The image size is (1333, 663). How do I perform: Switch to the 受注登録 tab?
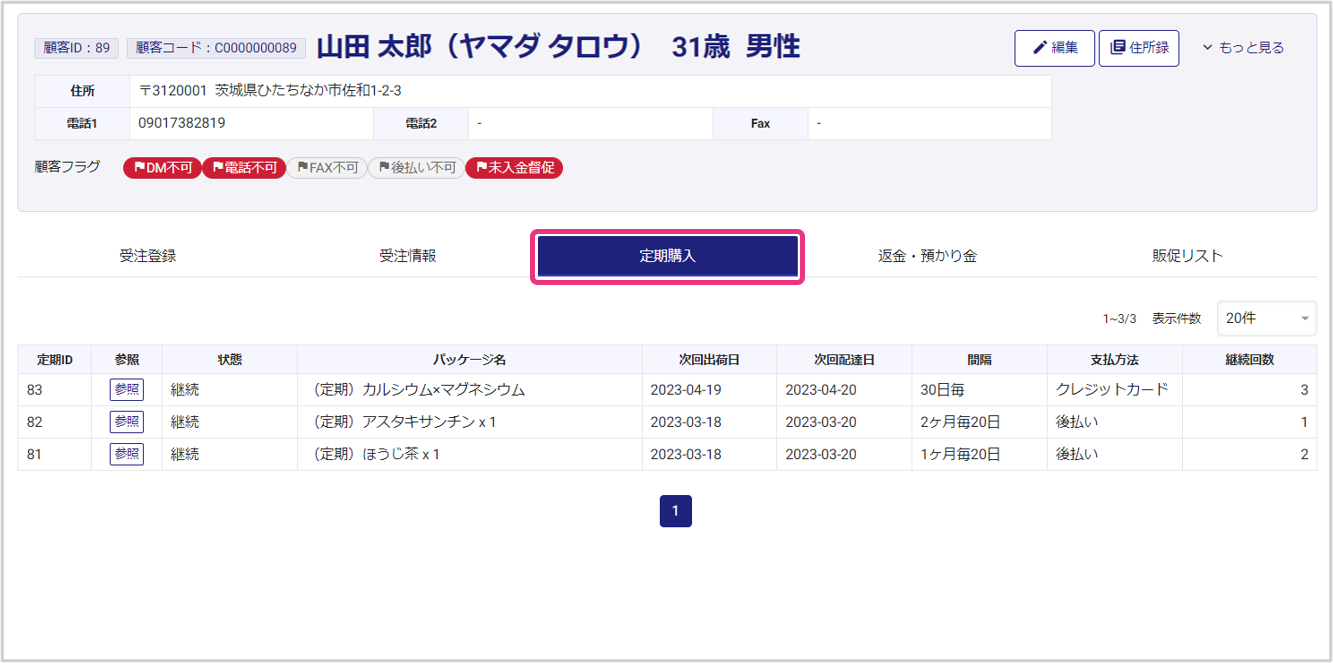click(147, 256)
